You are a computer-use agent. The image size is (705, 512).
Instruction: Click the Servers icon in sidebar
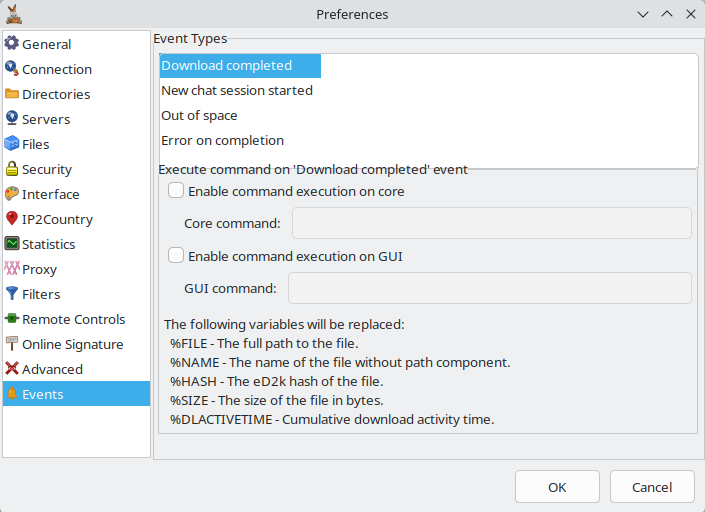tap(12, 119)
